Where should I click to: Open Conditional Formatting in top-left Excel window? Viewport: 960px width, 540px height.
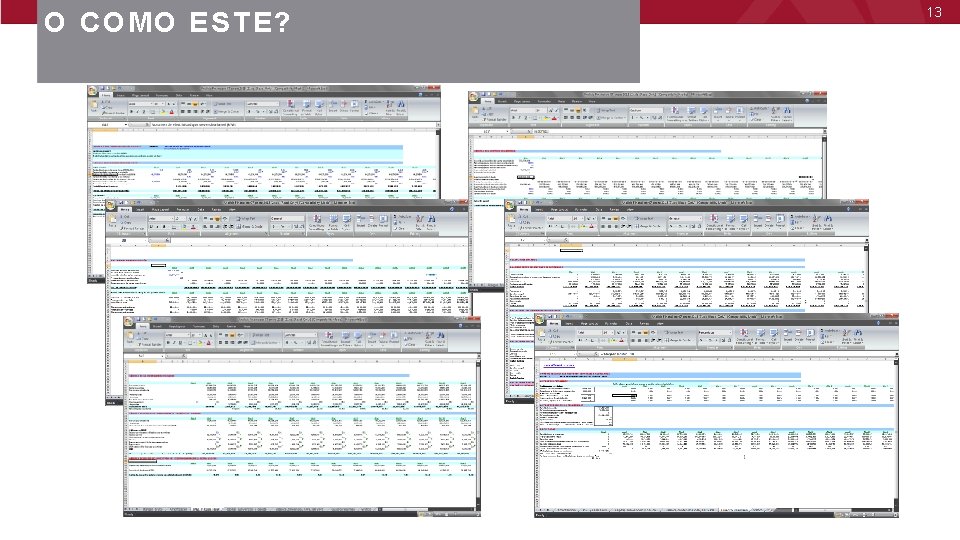tap(291, 107)
